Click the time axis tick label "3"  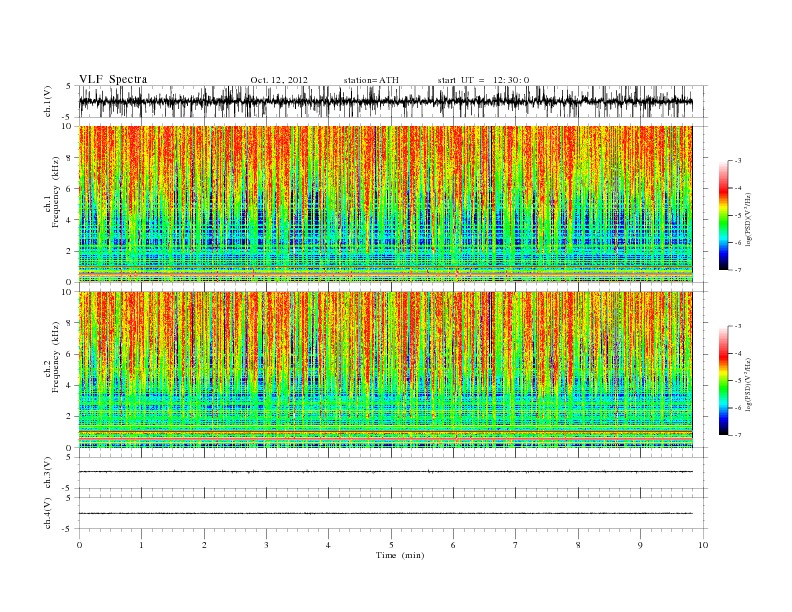click(x=266, y=545)
